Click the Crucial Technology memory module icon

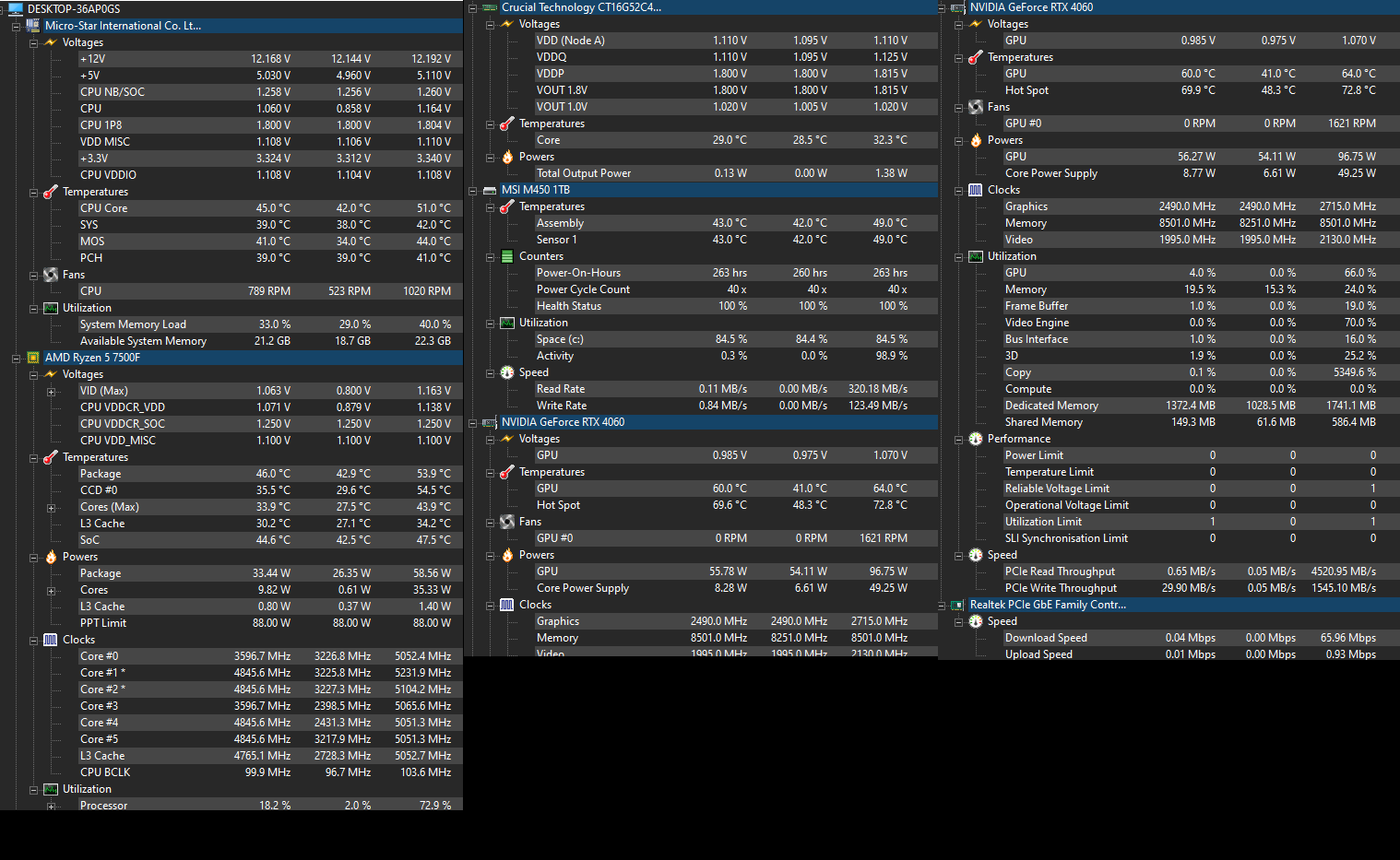pos(490,7)
